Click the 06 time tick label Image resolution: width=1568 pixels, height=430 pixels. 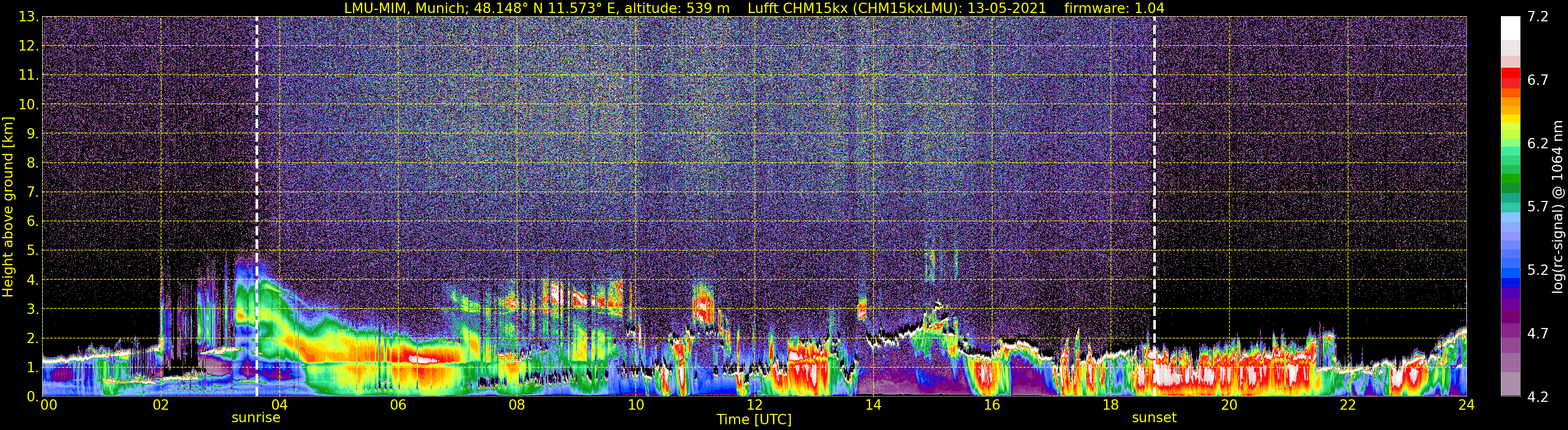click(x=398, y=405)
